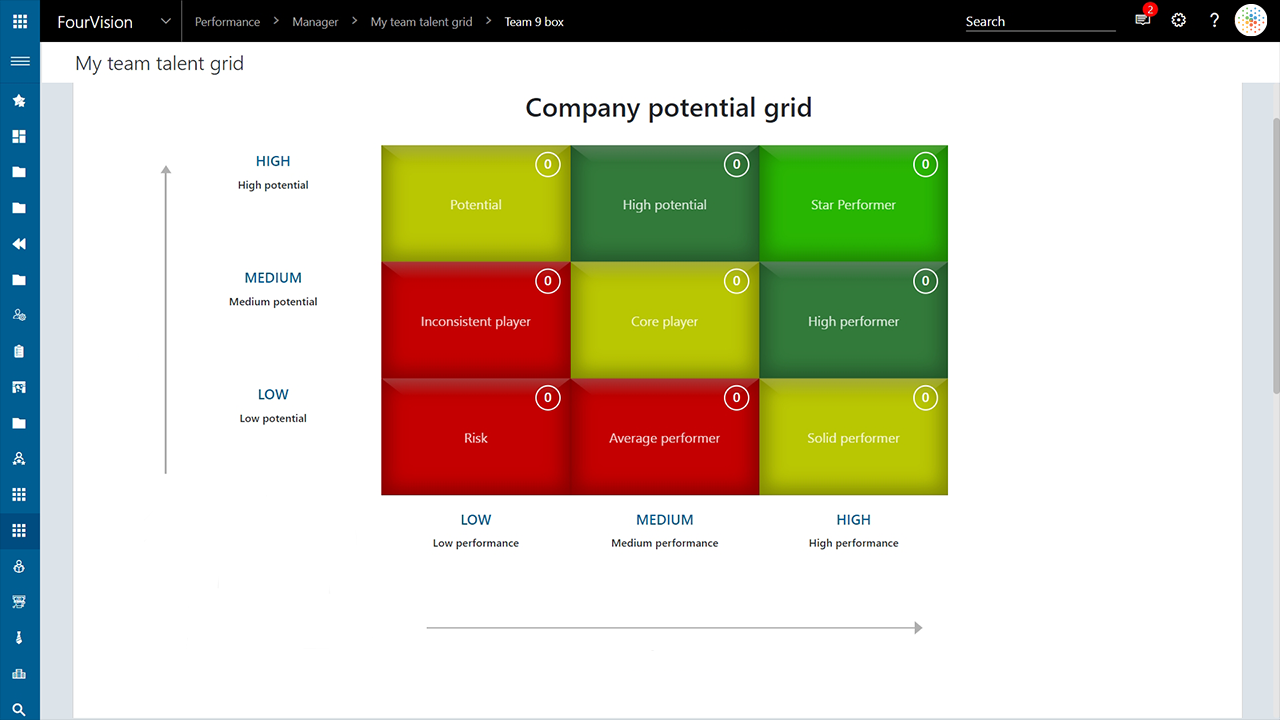Image resolution: width=1280 pixels, height=720 pixels.
Task: Expand the sidebar hamburger menu
Action: [19, 62]
